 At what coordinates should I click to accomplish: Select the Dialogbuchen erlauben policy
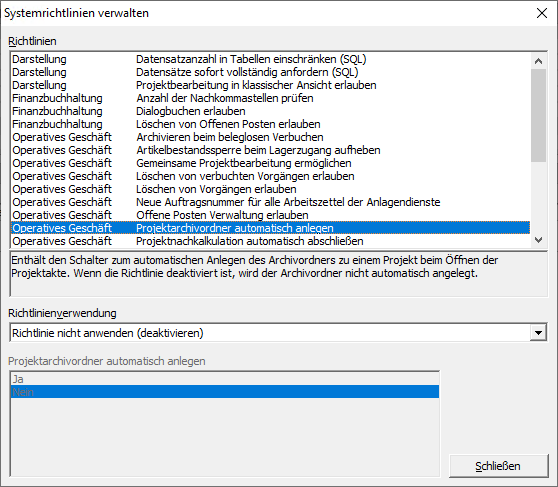click(270, 111)
